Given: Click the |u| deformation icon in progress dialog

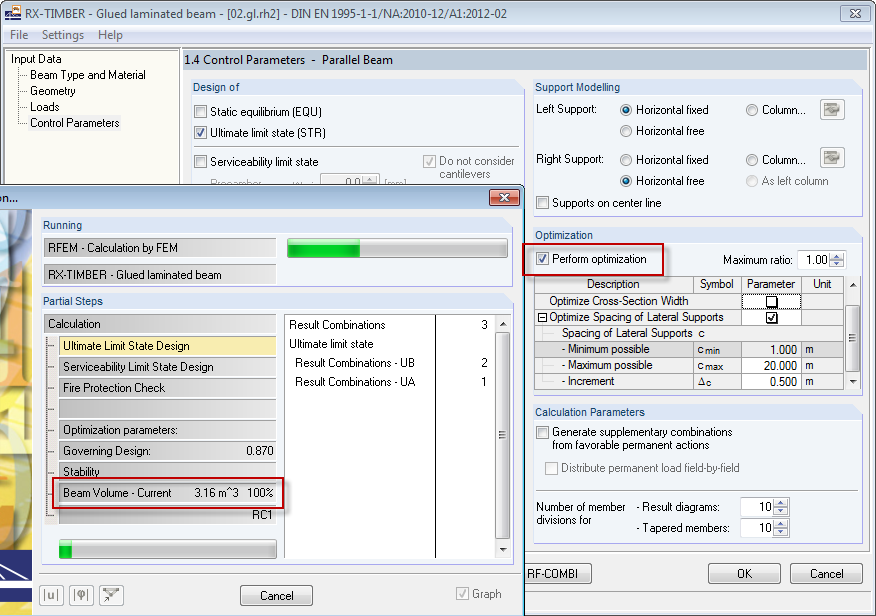Looking at the screenshot, I should click(x=51, y=595).
